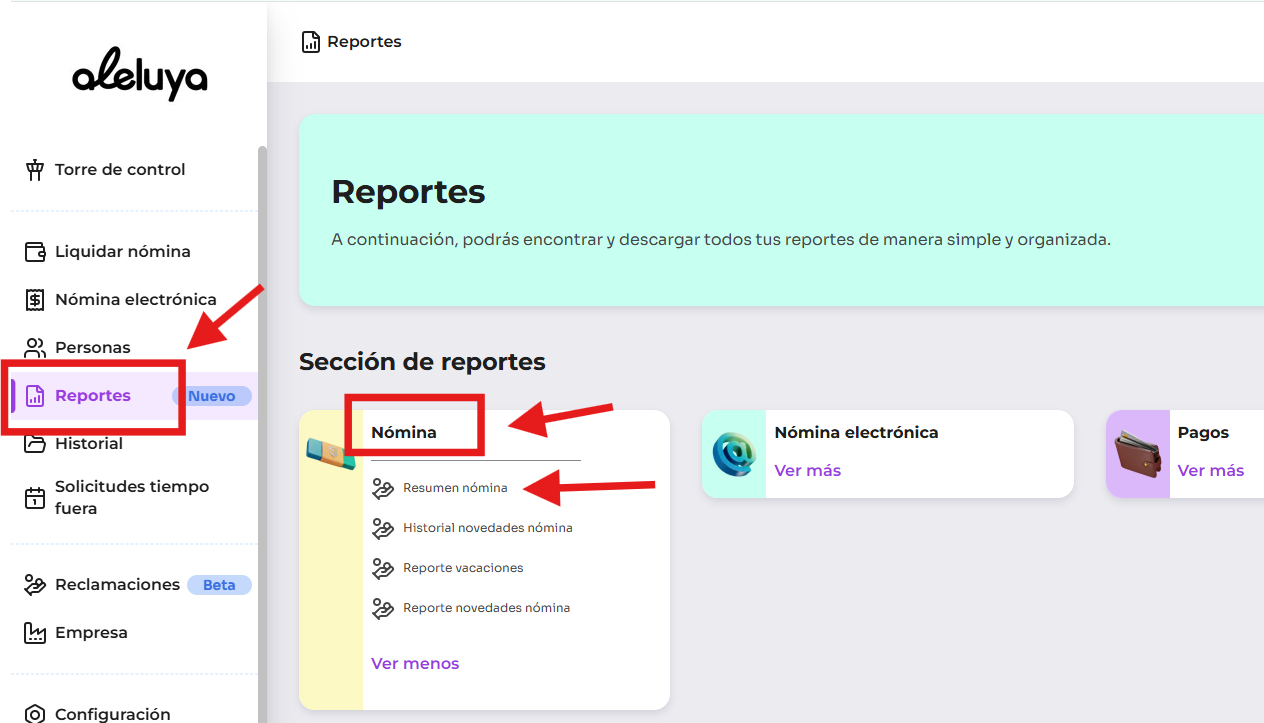Open Historial novedades nómina report

click(x=487, y=528)
